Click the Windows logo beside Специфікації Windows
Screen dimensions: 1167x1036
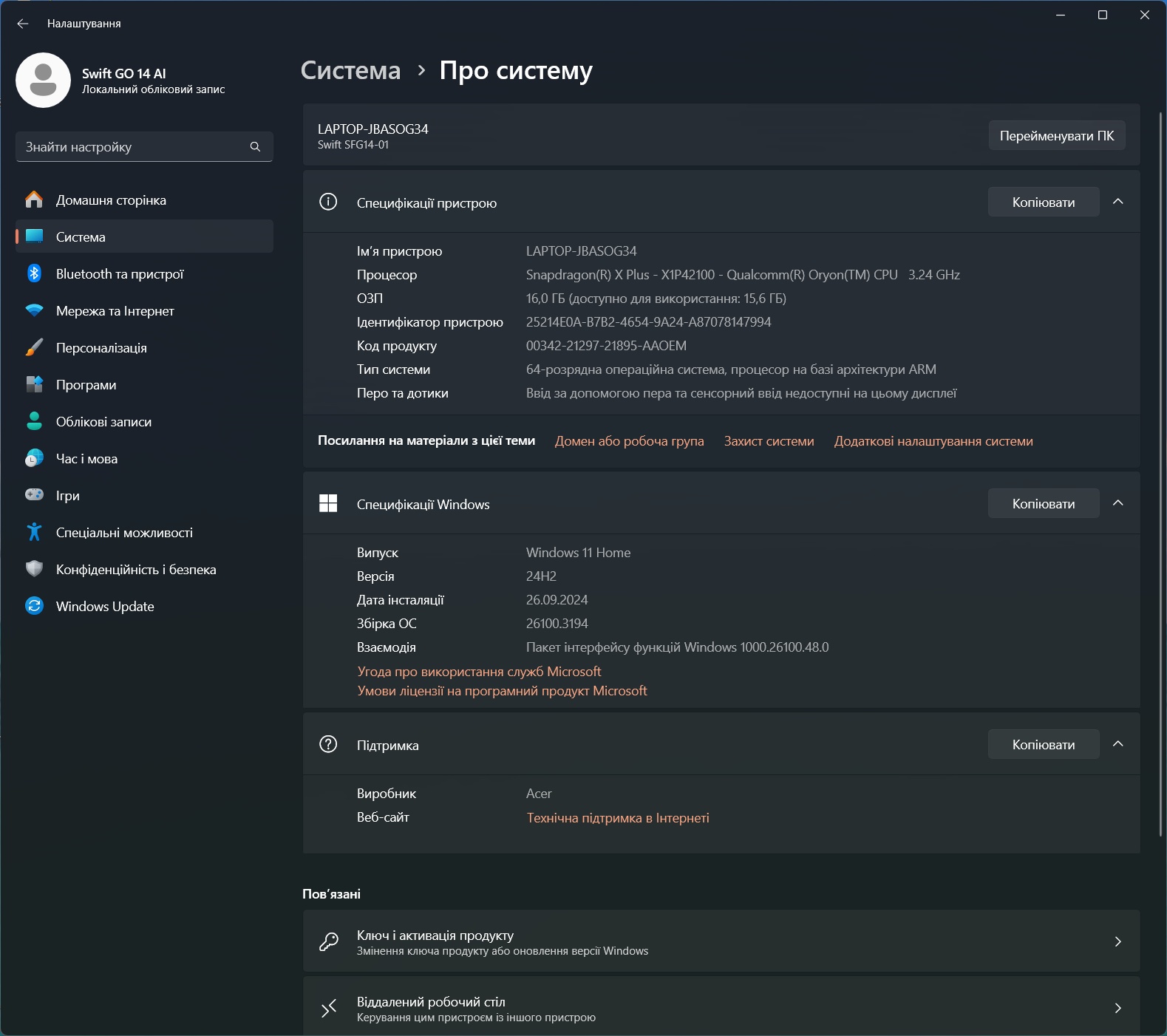[x=328, y=503]
